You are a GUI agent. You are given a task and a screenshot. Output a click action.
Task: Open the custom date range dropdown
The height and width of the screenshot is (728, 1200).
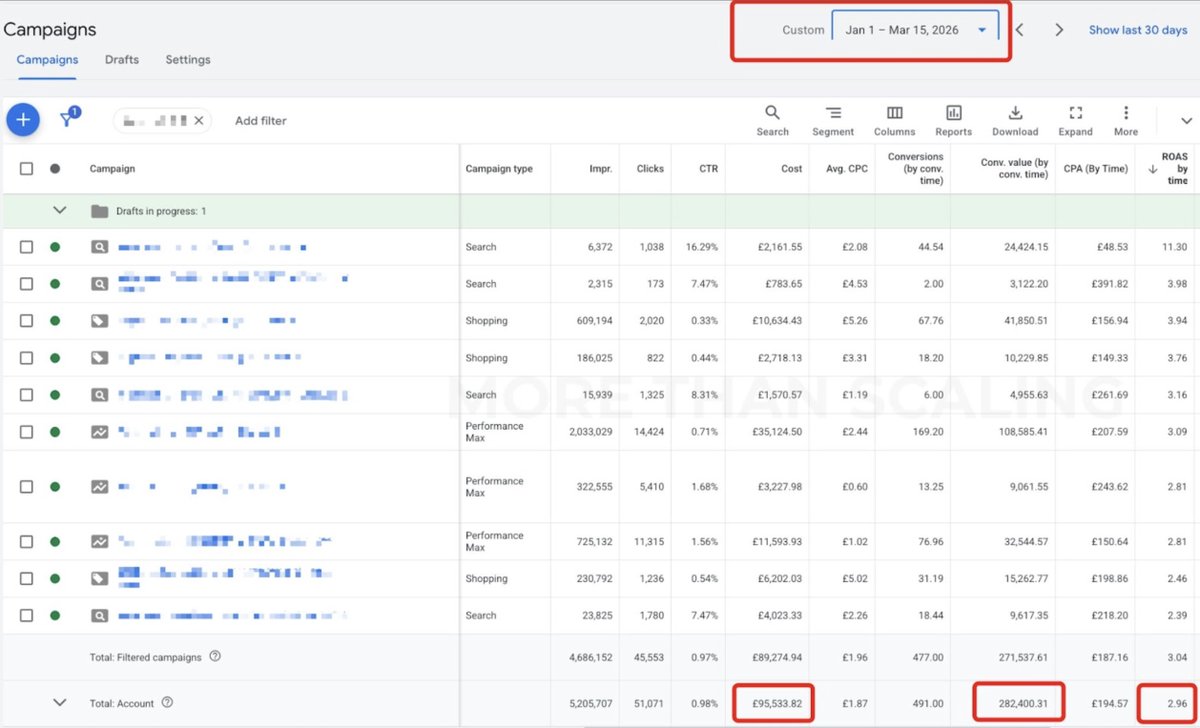pyautogui.click(x=915, y=30)
